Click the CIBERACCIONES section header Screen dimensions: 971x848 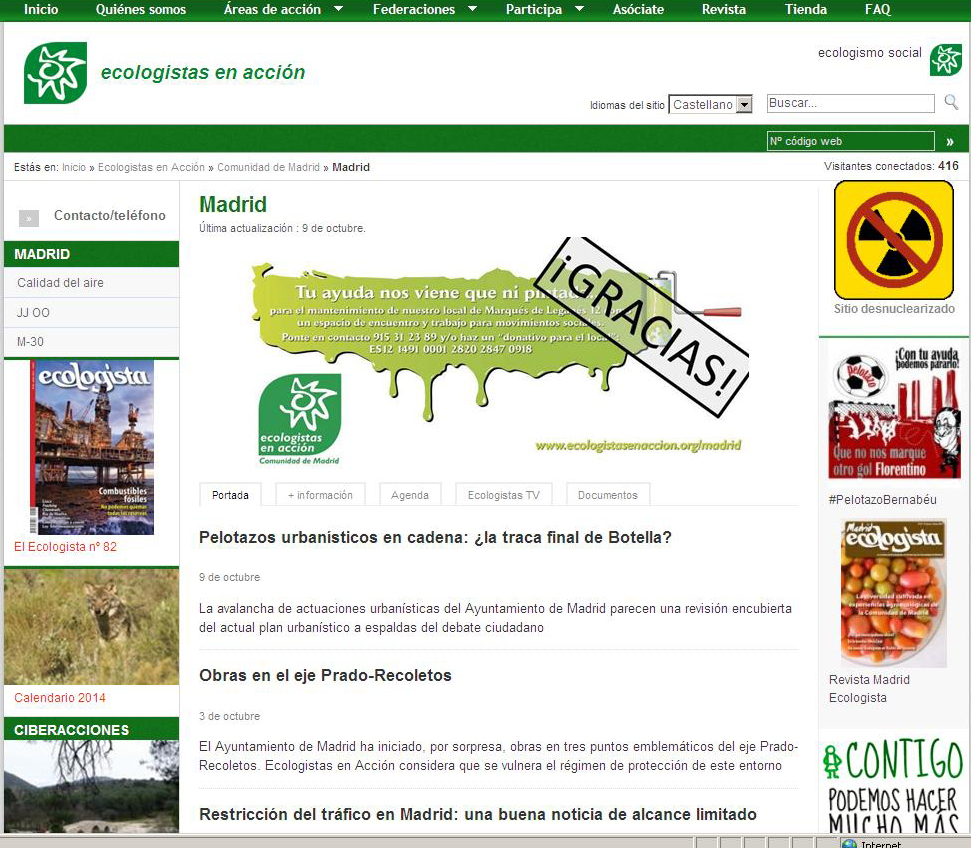92,729
